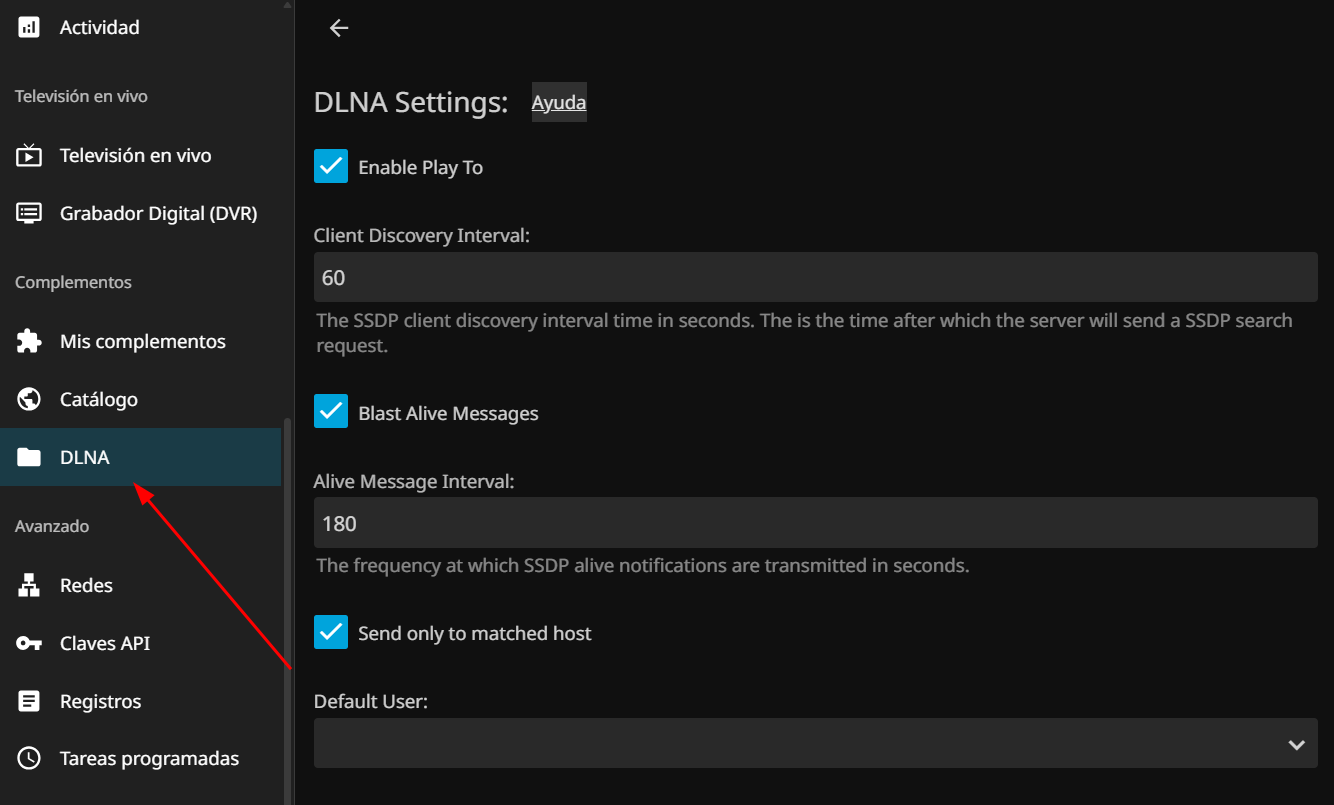
Task: Open the Ayuda help link
Action: pos(558,102)
